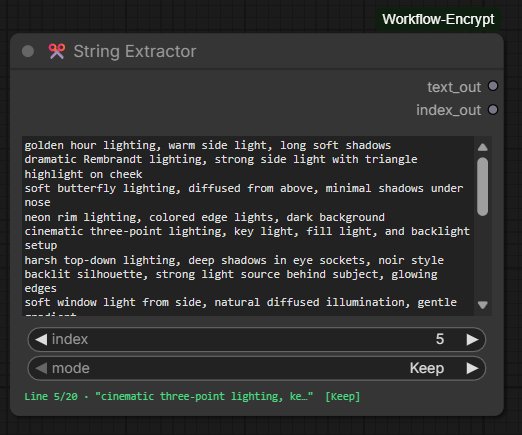Switch mode to previous option arrow
Viewport: 522px width, 435px height.
[x=41, y=368]
